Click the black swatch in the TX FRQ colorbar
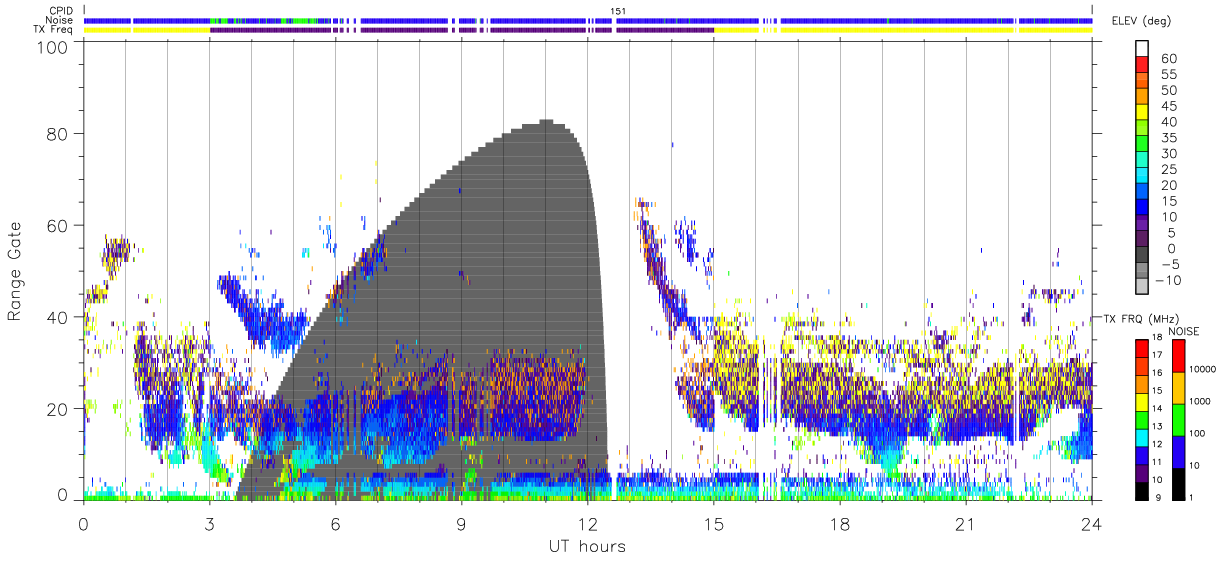The image size is (1228, 567). pos(1141,490)
